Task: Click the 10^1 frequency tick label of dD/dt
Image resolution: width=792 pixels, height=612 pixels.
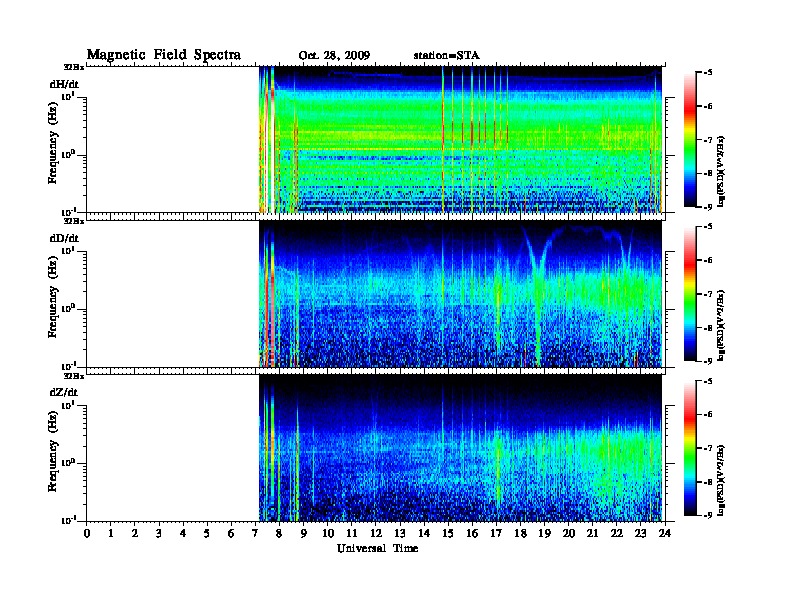Action: [67, 251]
